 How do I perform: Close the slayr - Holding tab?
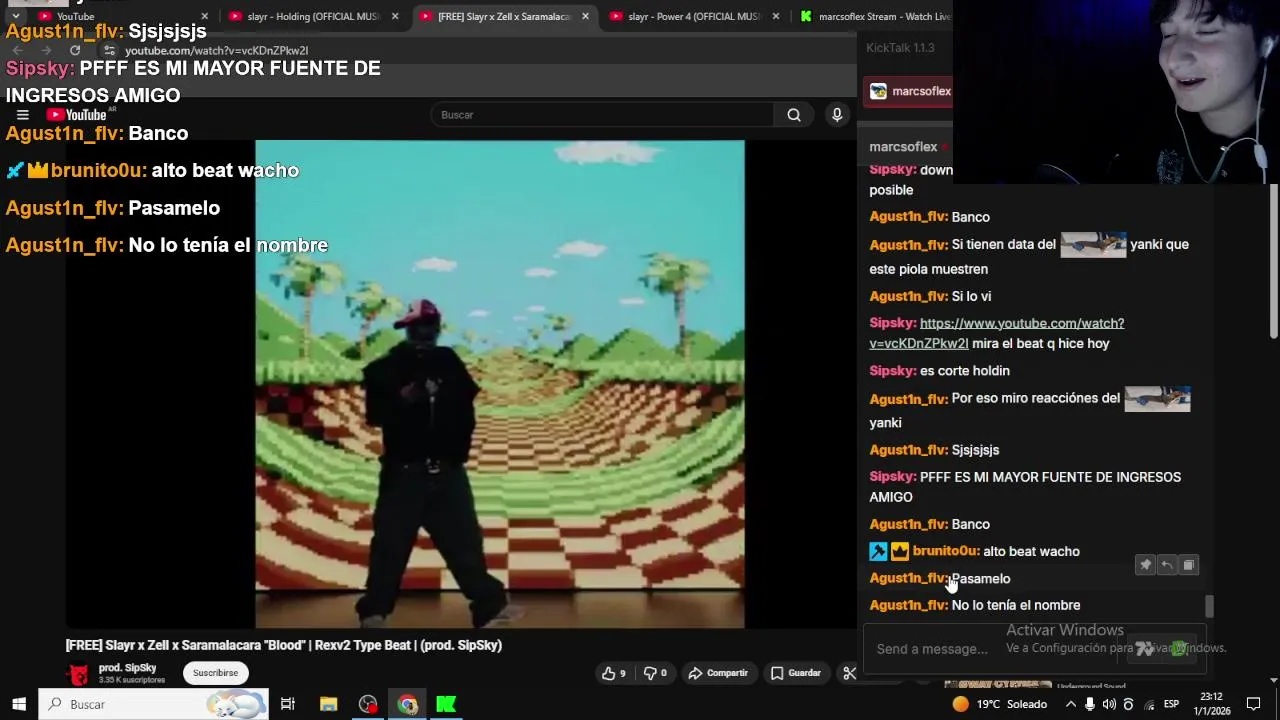point(395,16)
